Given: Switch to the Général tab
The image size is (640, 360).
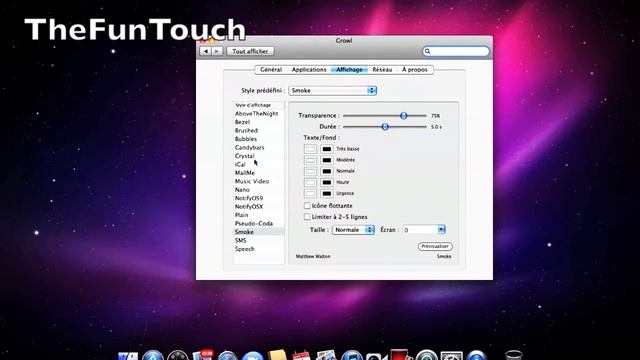Looking at the screenshot, I should [x=271, y=69].
